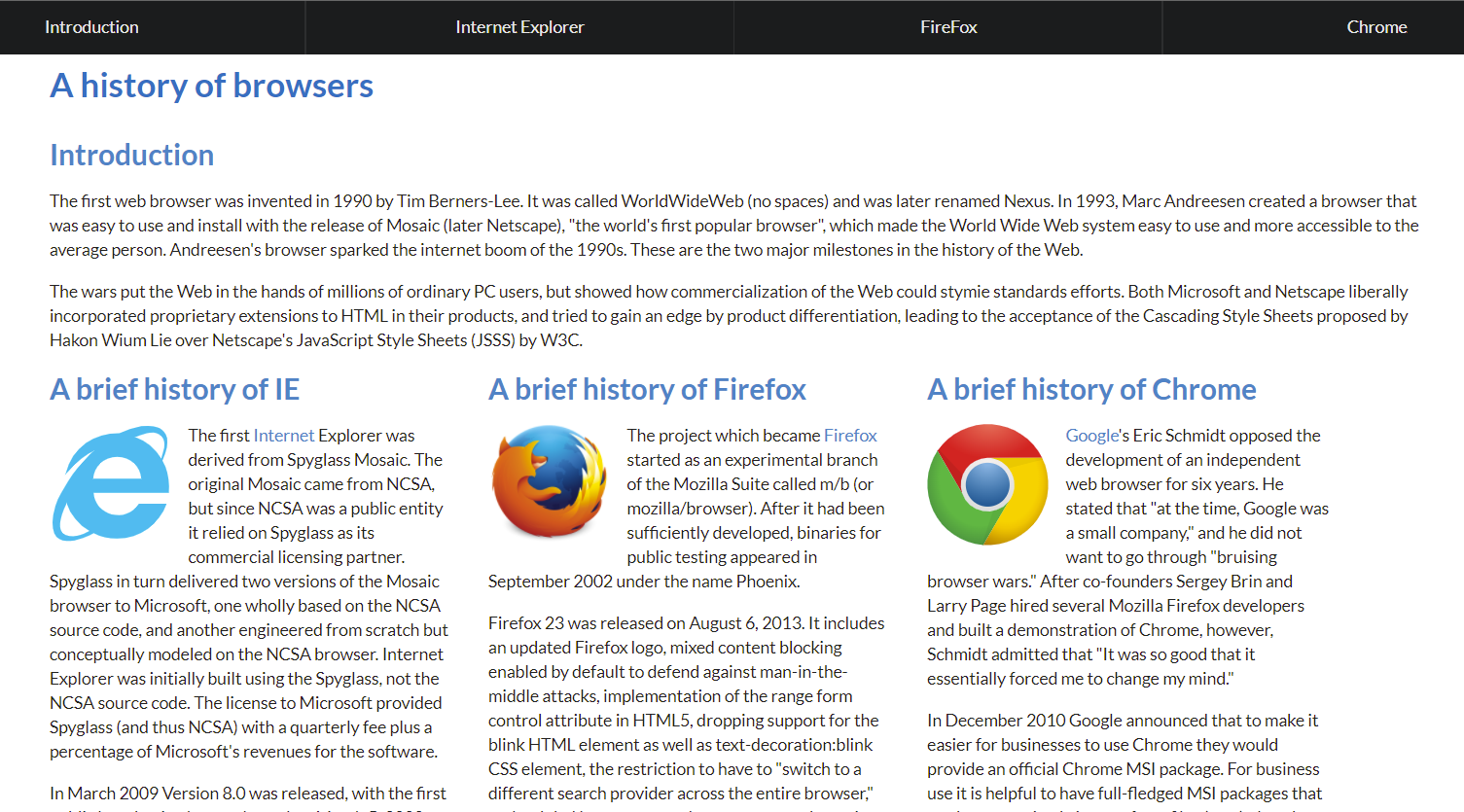Open the 'Firefox' hyperlink in Firefox paragraph
Screen dimensions: 1464x812
click(850, 436)
